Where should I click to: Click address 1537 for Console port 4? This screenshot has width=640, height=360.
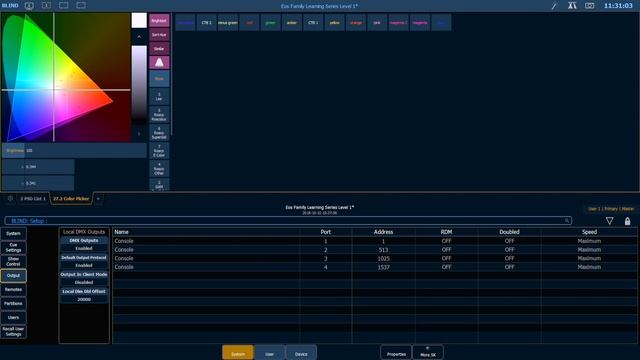pyautogui.click(x=383, y=267)
